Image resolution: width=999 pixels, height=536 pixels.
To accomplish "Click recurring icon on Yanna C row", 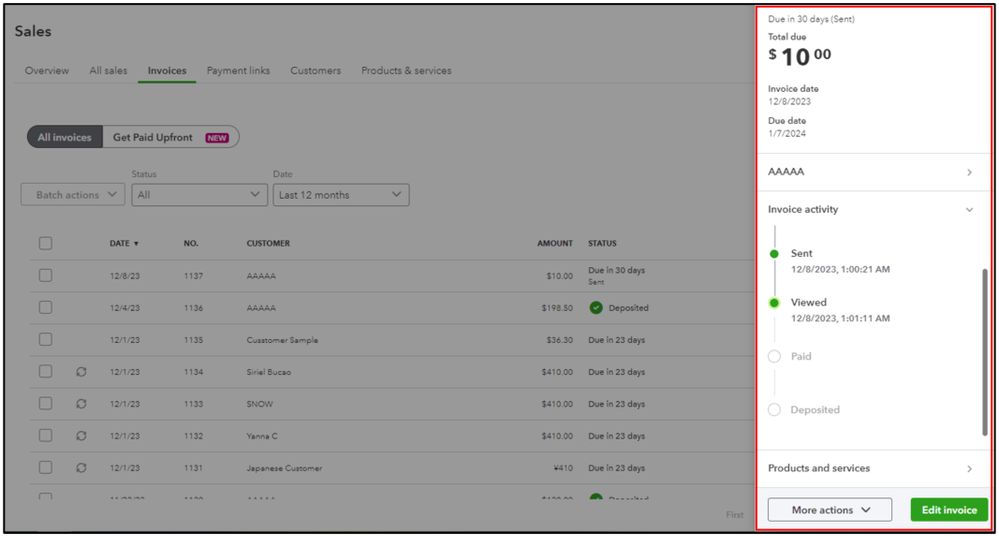I will point(81,436).
